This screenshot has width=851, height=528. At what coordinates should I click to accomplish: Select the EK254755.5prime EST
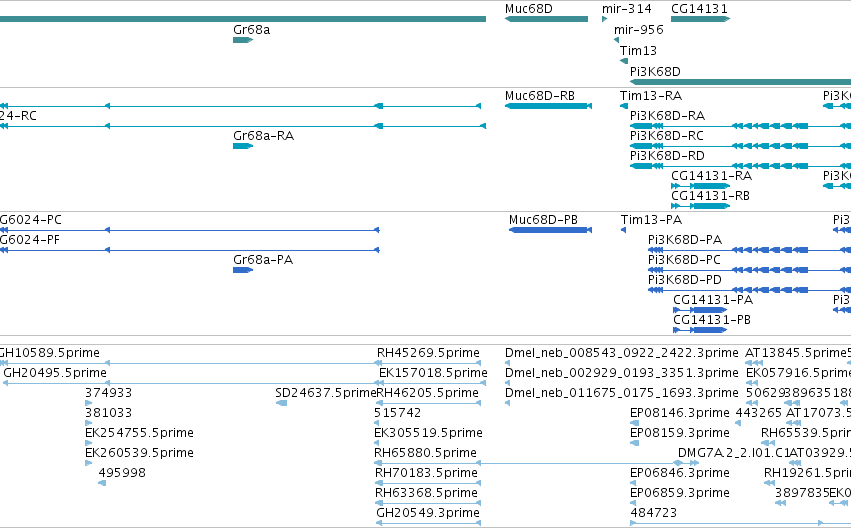139,433
